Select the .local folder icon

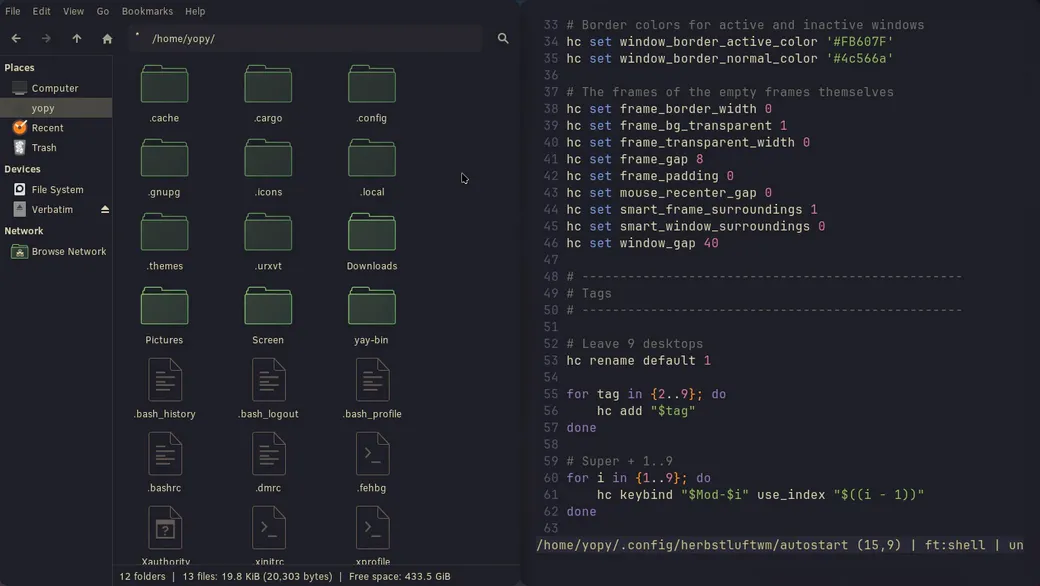(371, 158)
